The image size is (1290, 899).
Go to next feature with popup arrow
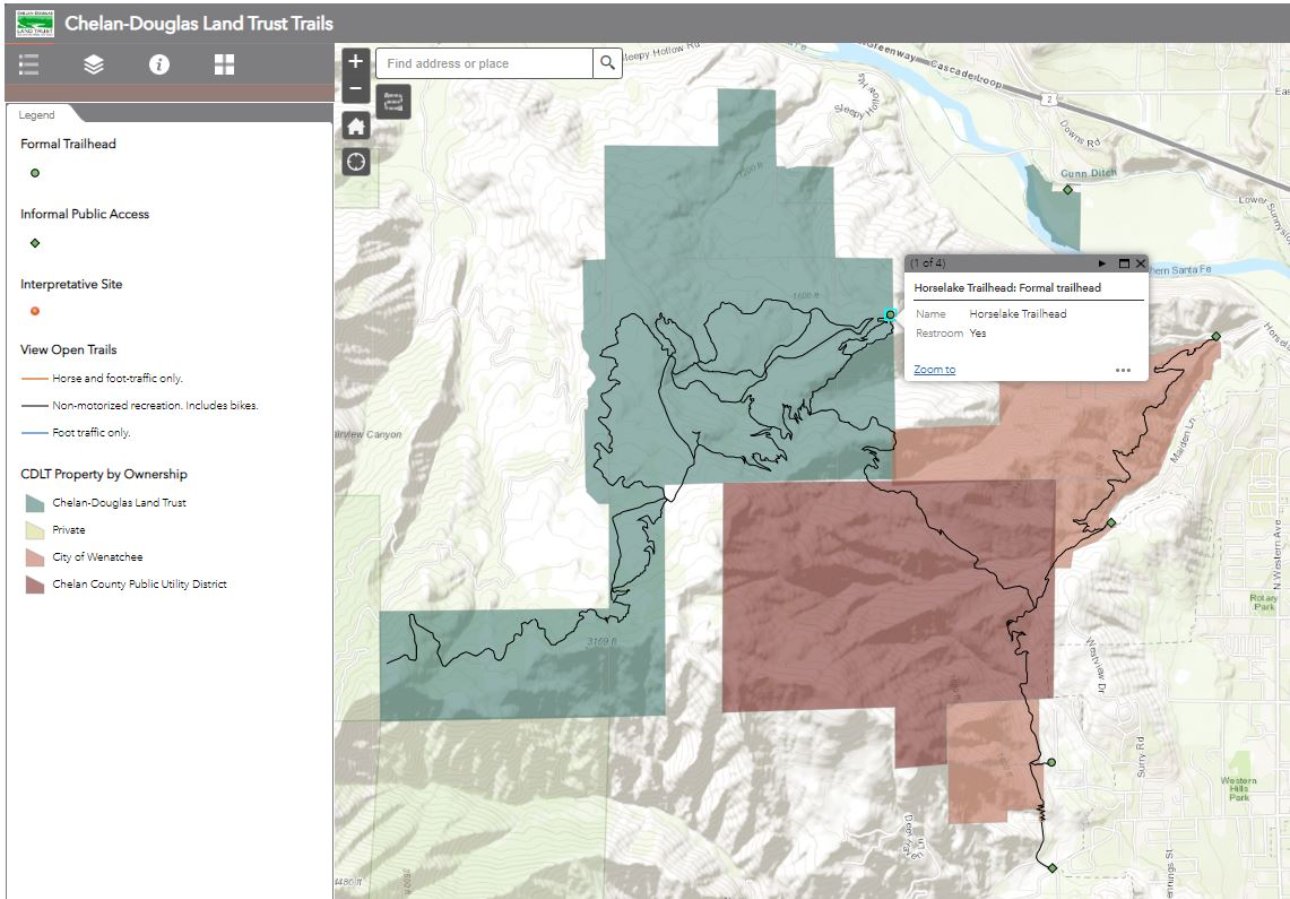[1102, 263]
